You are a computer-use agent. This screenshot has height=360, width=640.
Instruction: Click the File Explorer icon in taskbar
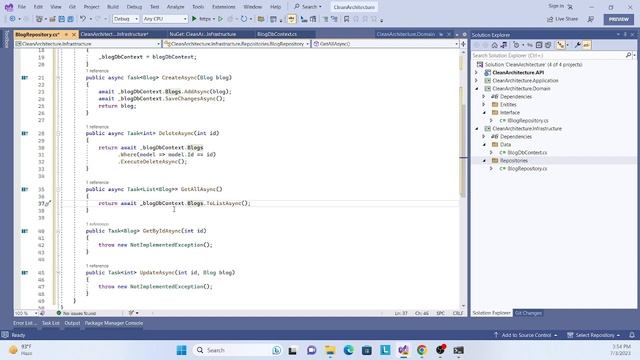point(330,350)
